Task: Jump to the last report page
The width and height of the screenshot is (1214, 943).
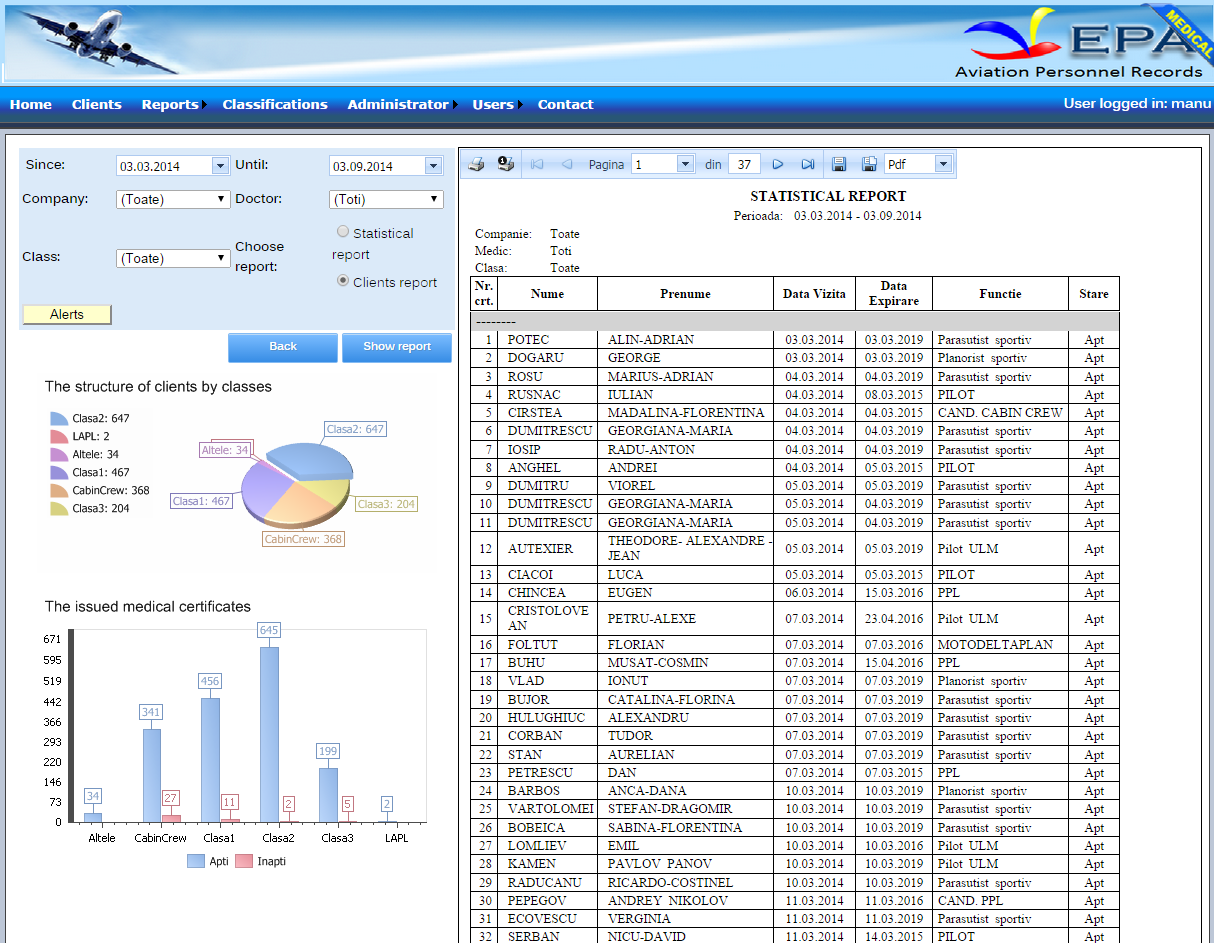Action: pyautogui.click(x=807, y=164)
